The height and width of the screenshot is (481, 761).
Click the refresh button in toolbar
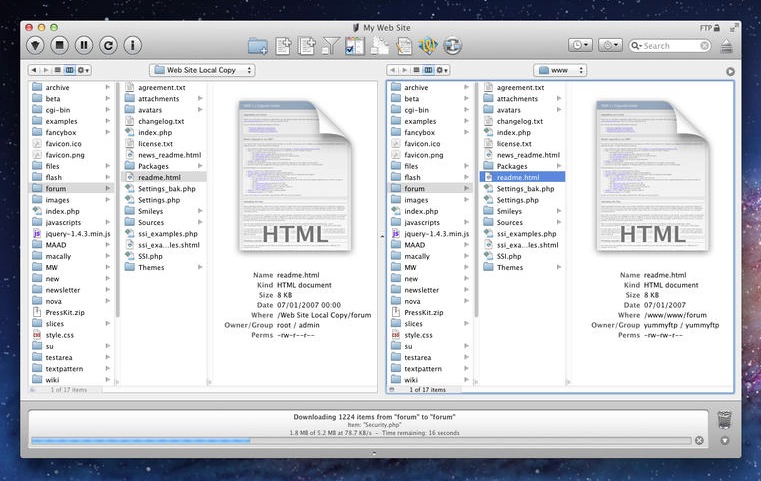108,45
